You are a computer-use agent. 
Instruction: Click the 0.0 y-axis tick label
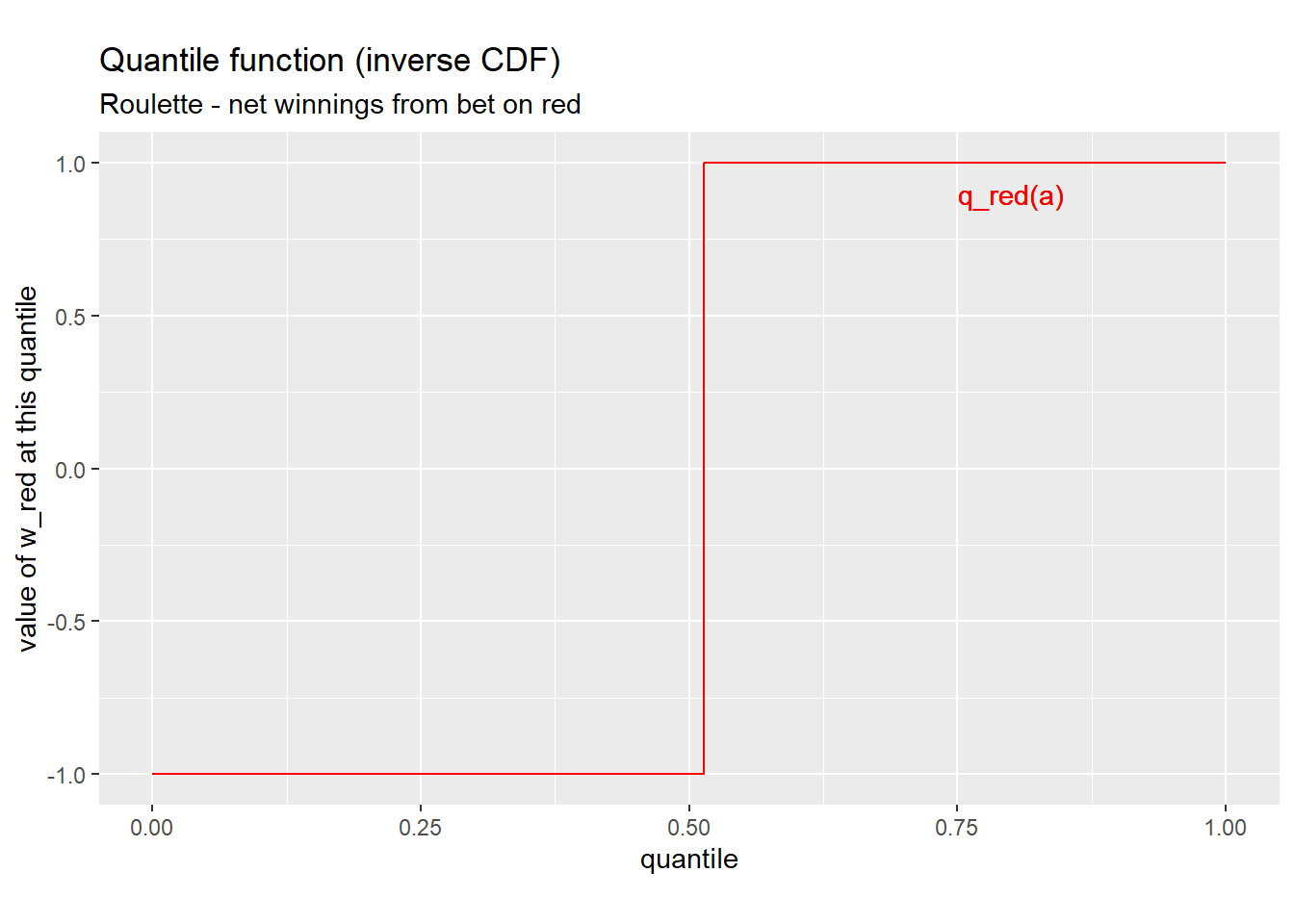point(71,470)
